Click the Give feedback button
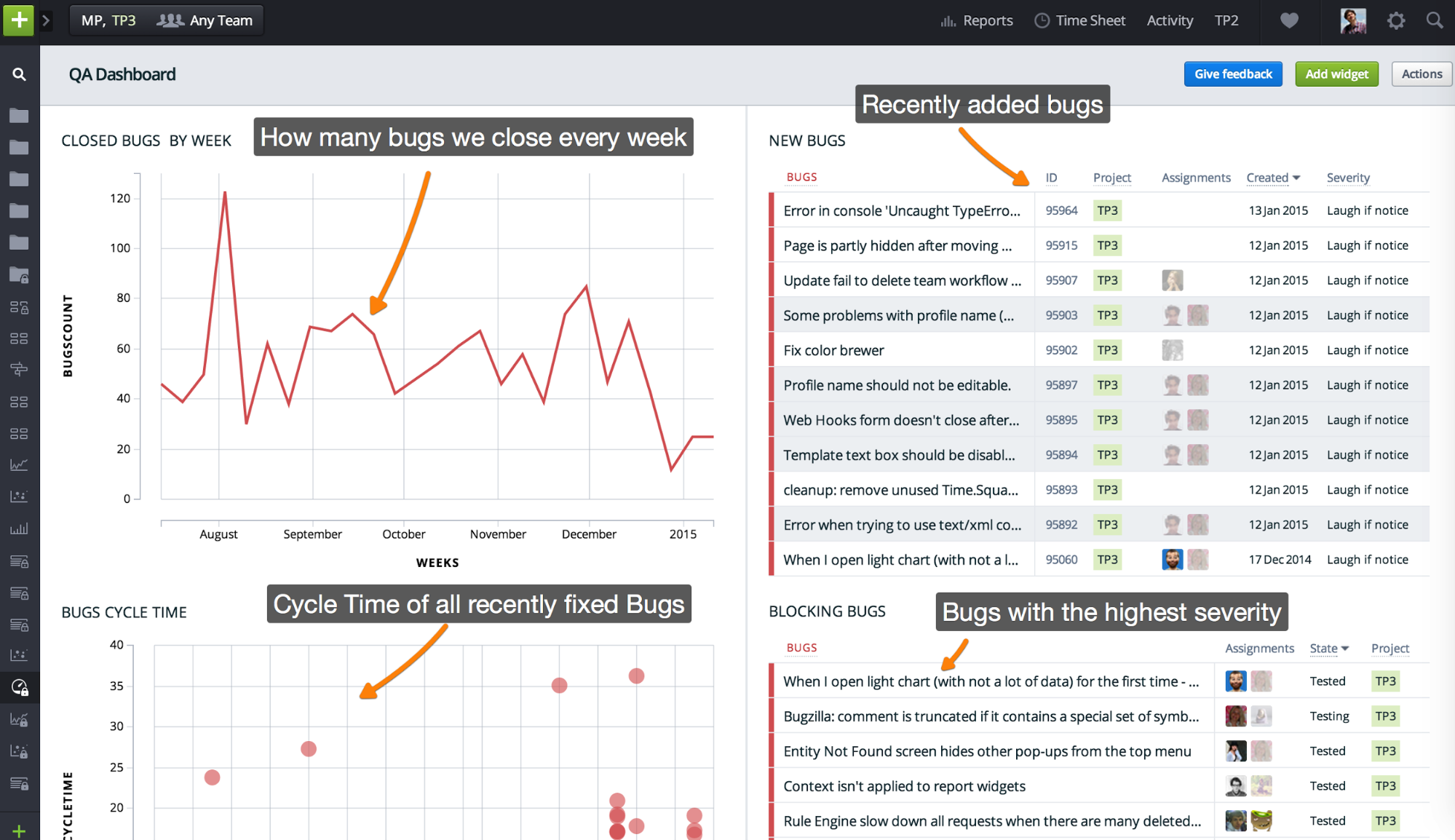The width and height of the screenshot is (1455, 840). (x=1232, y=74)
